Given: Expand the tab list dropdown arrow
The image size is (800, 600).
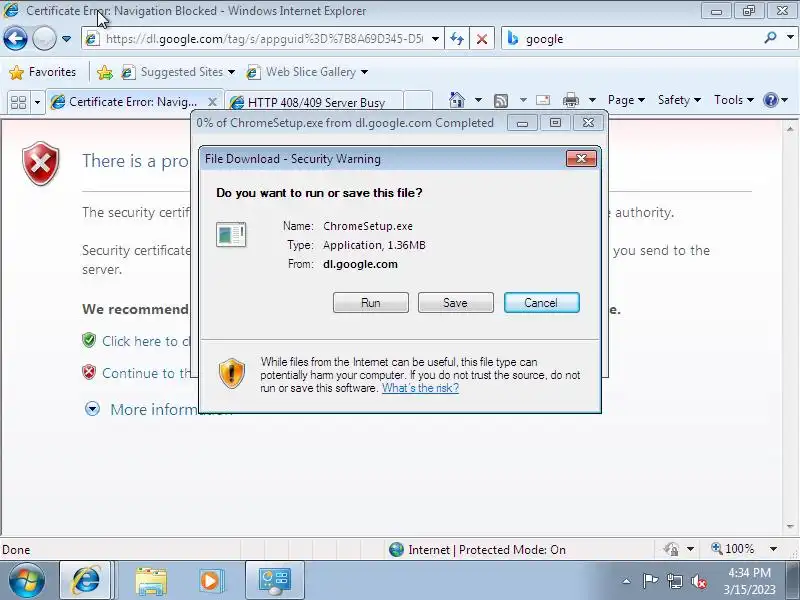Looking at the screenshot, I should [x=37, y=102].
